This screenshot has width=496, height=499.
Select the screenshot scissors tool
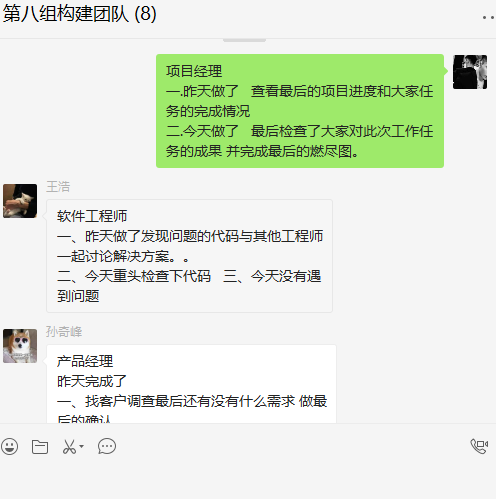[69, 447]
